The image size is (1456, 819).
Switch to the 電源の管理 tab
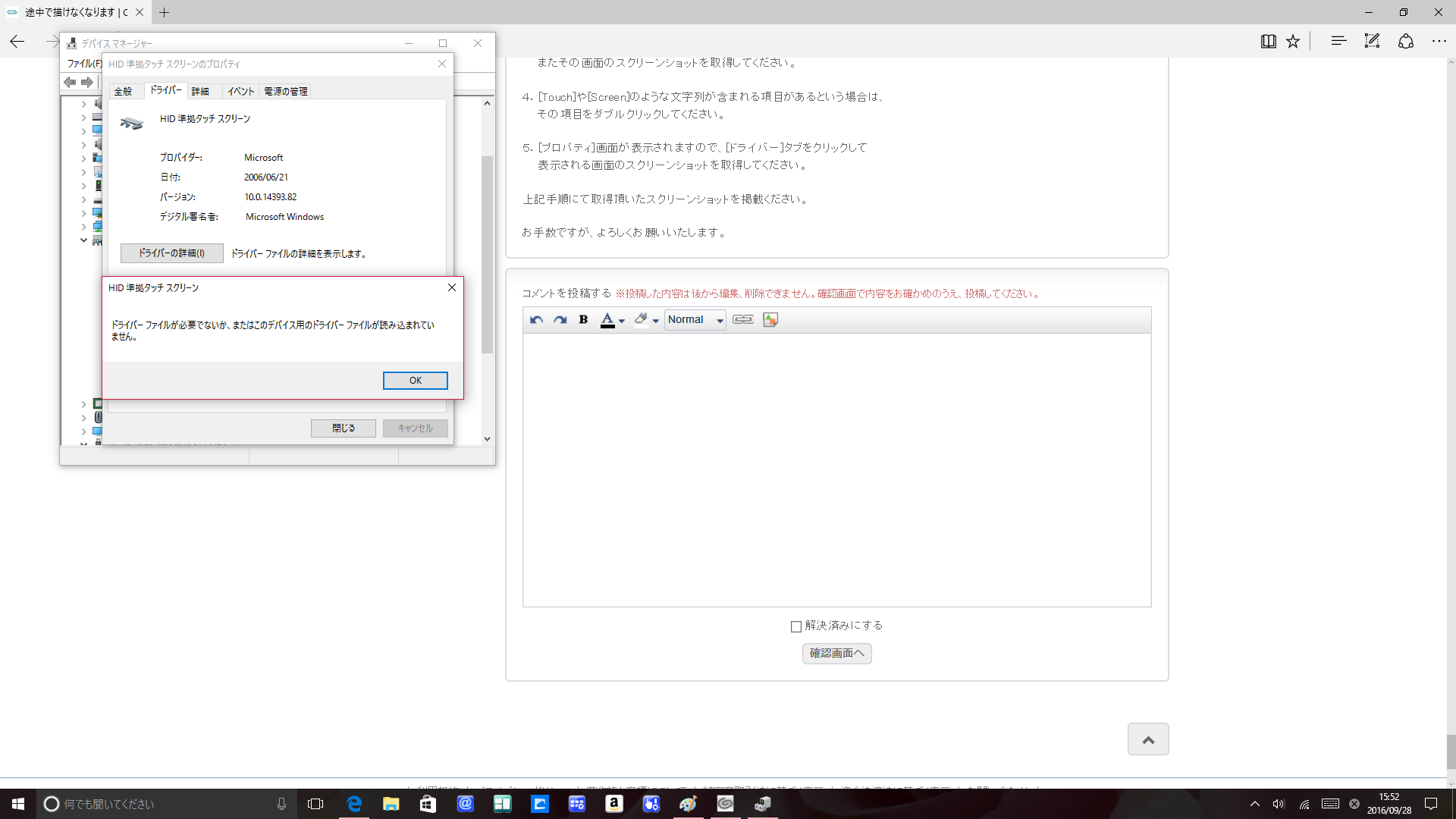(x=286, y=92)
